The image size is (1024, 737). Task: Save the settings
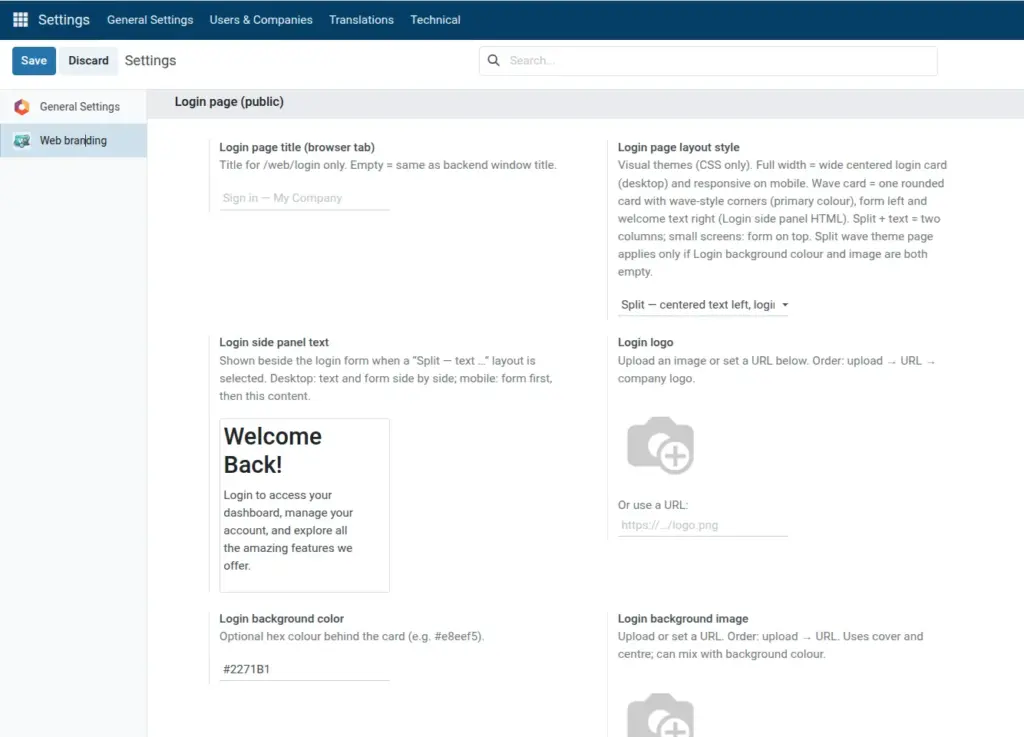pos(34,61)
